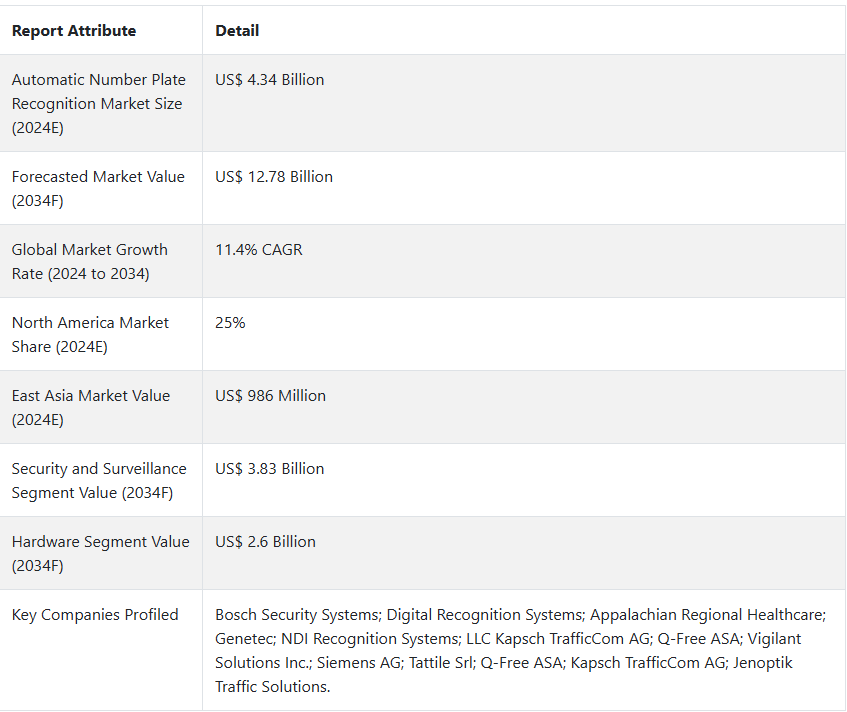Image resolution: width=847 pixels, height=712 pixels.
Task: Click the 'Report Attribute' column header
Action: (74, 31)
